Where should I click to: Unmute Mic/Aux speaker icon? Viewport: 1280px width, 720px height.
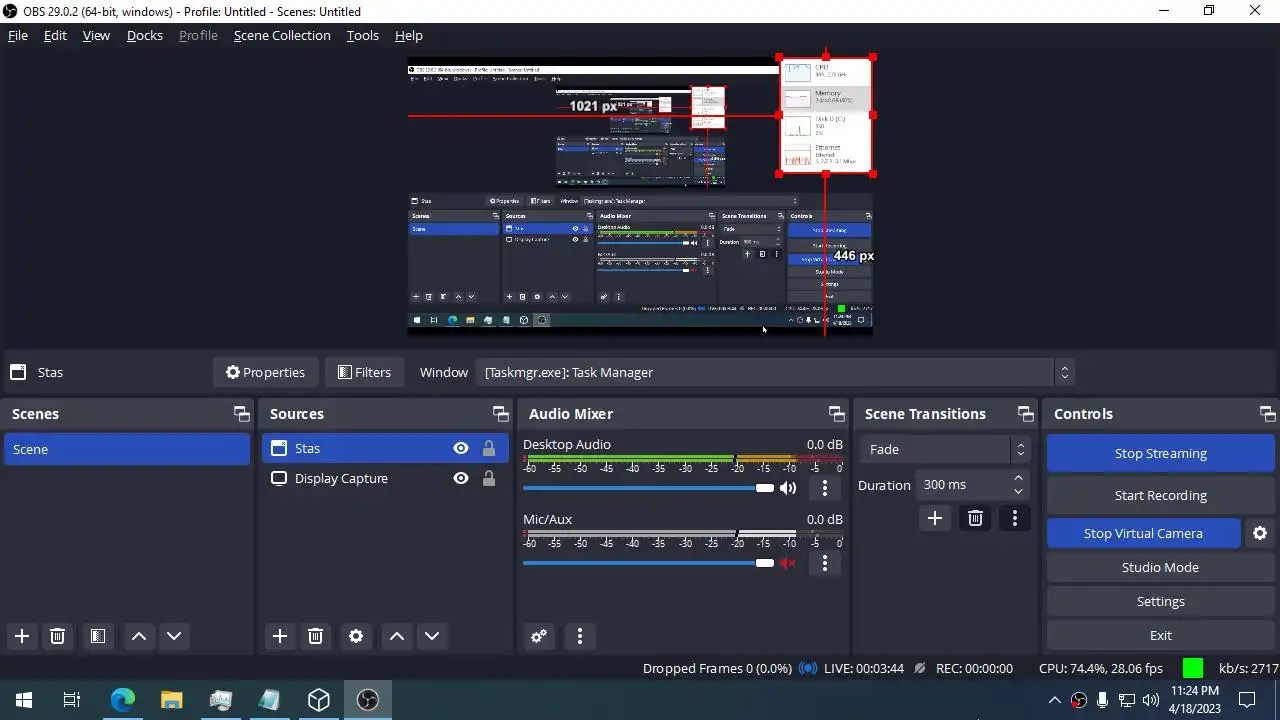(x=788, y=563)
